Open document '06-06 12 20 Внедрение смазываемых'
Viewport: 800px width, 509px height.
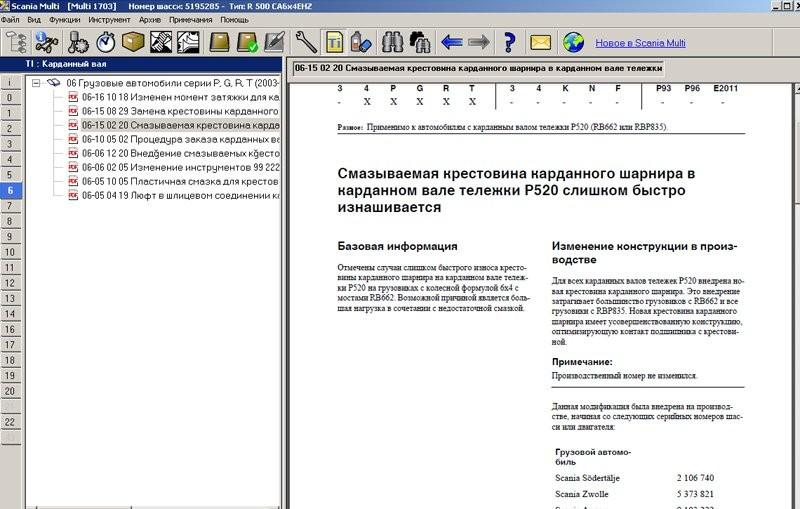[181, 153]
